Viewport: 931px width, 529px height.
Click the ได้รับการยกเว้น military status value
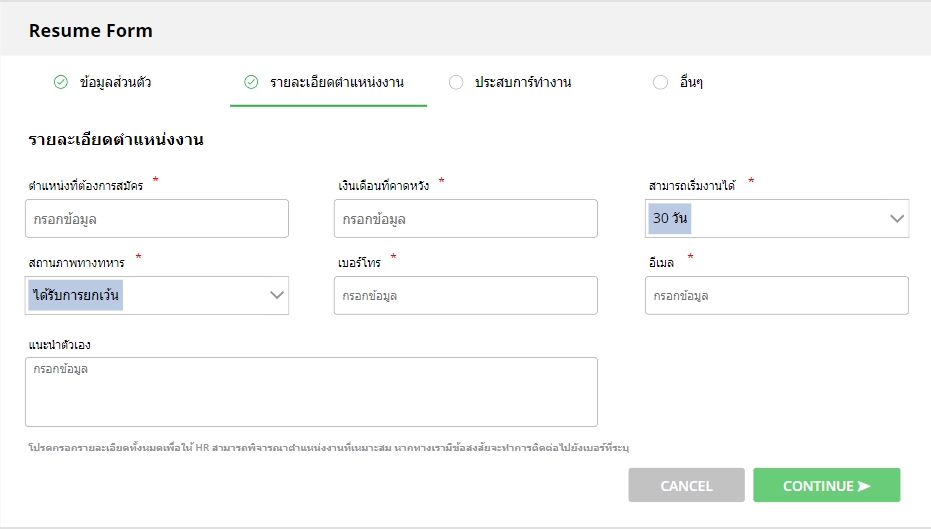[x=77, y=295]
